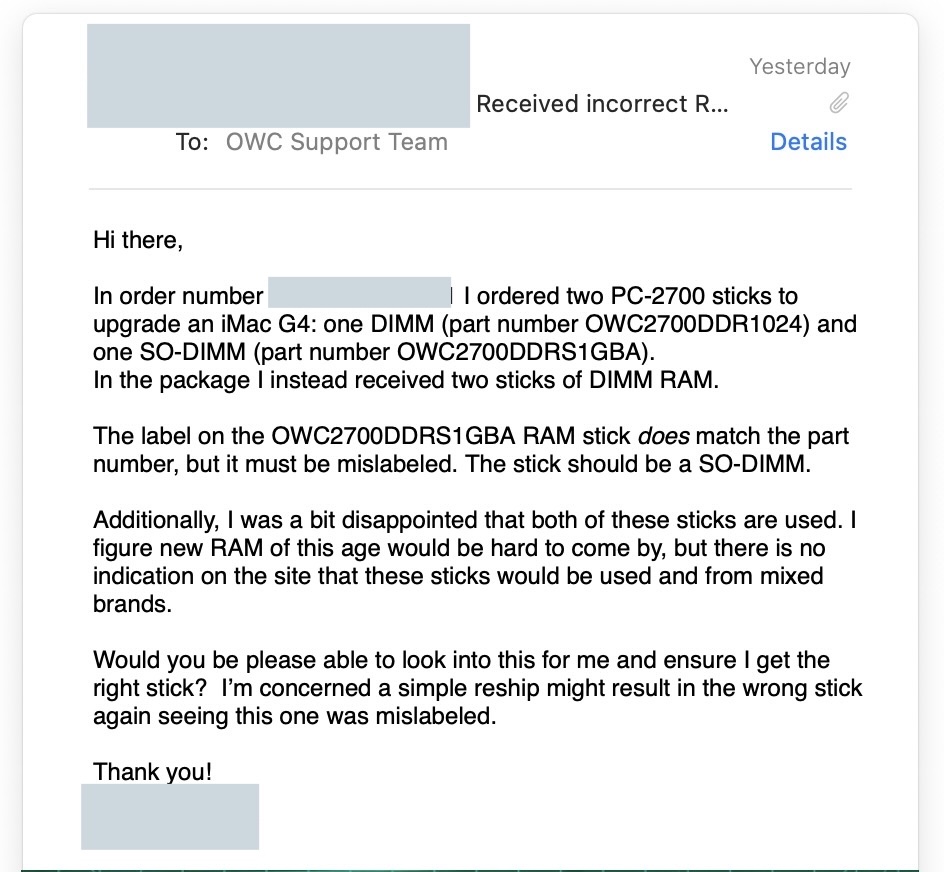The height and width of the screenshot is (872, 944).
Task: Click the word "Additionally" in the third paragraph
Action: (156, 520)
